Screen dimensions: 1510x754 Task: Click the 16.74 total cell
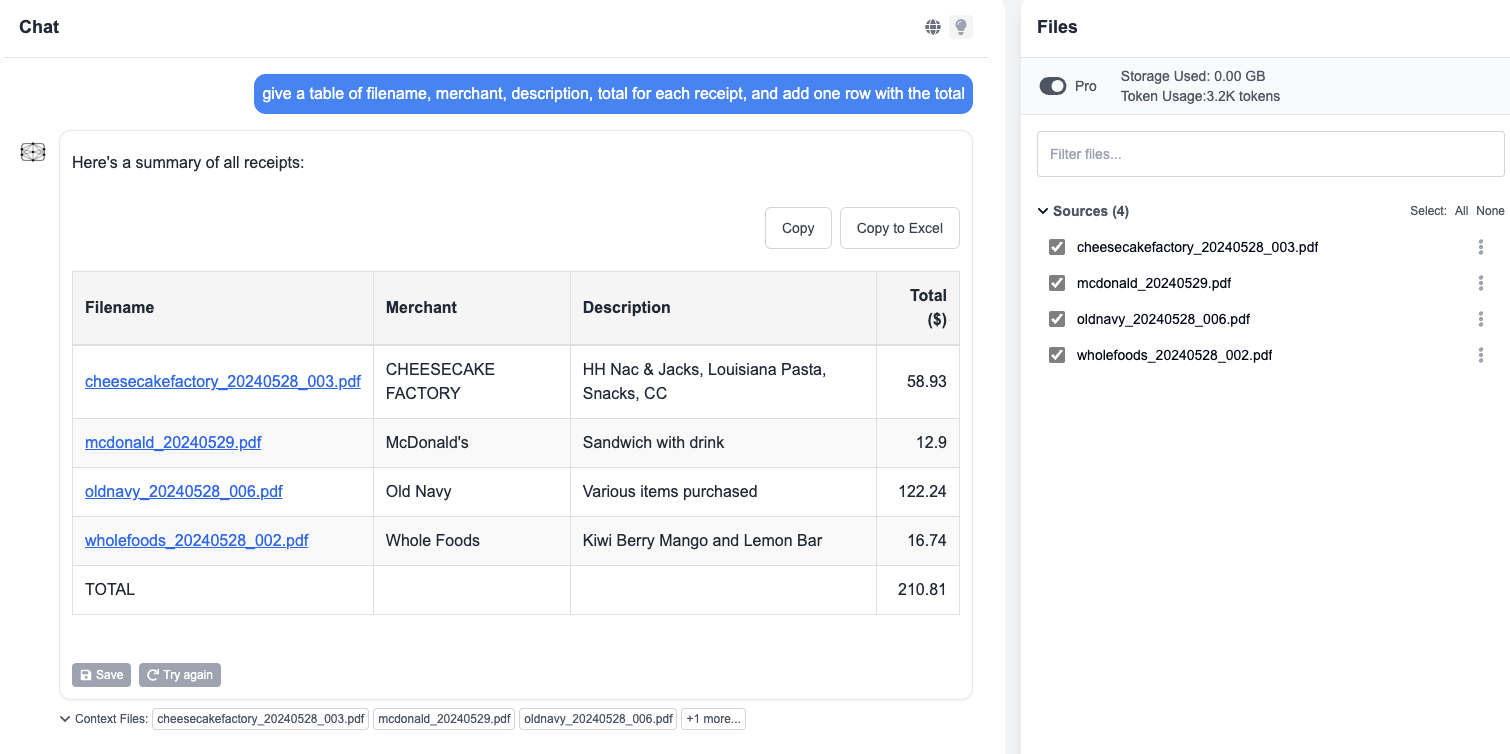coord(918,540)
